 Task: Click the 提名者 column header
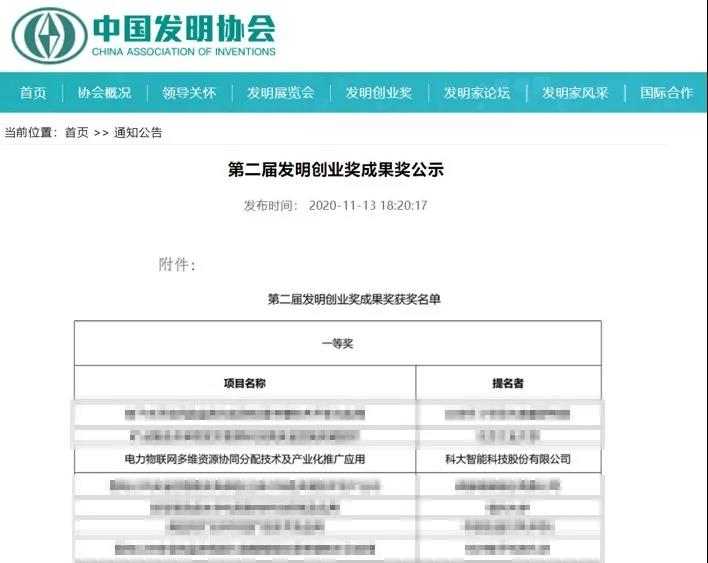point(508,383)
